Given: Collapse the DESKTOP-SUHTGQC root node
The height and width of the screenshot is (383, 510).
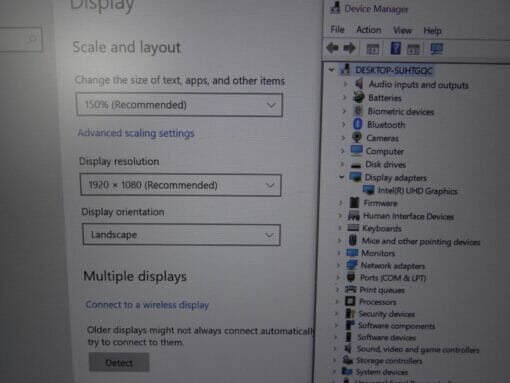Looking at the screenshot, I should coord(331,70).
